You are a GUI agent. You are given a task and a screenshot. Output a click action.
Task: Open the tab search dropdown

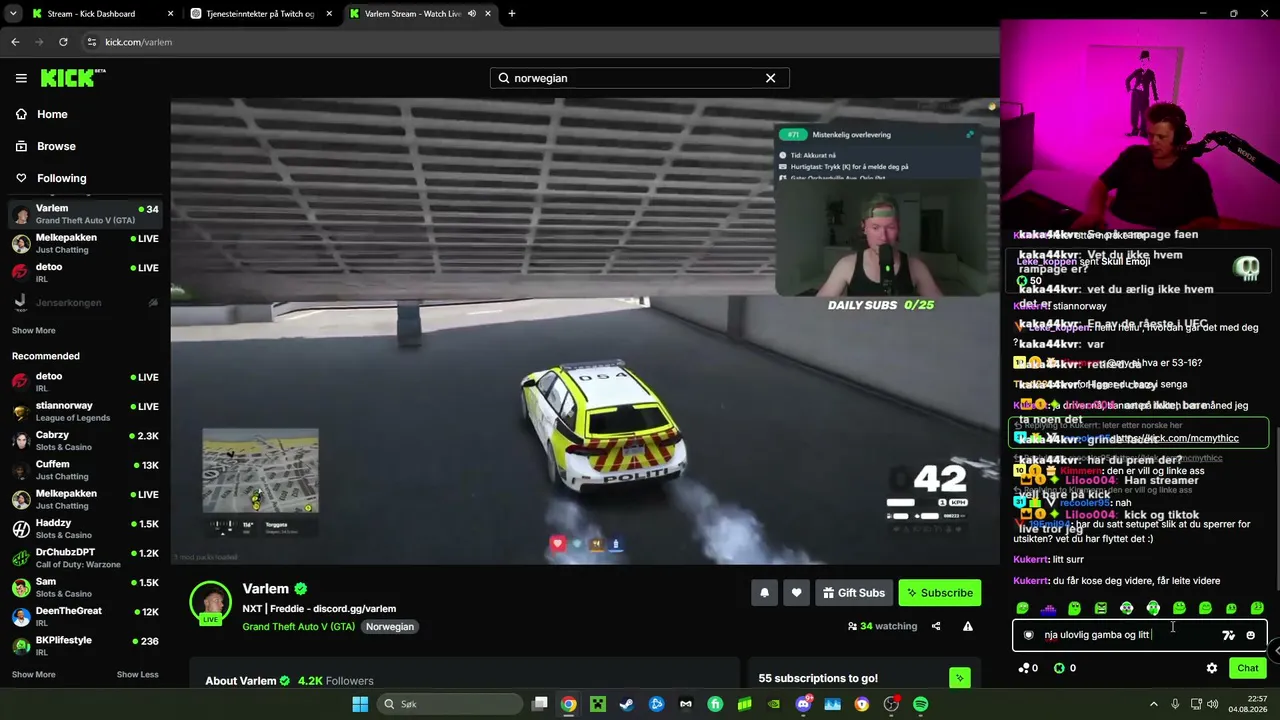(x=13, y=14)
